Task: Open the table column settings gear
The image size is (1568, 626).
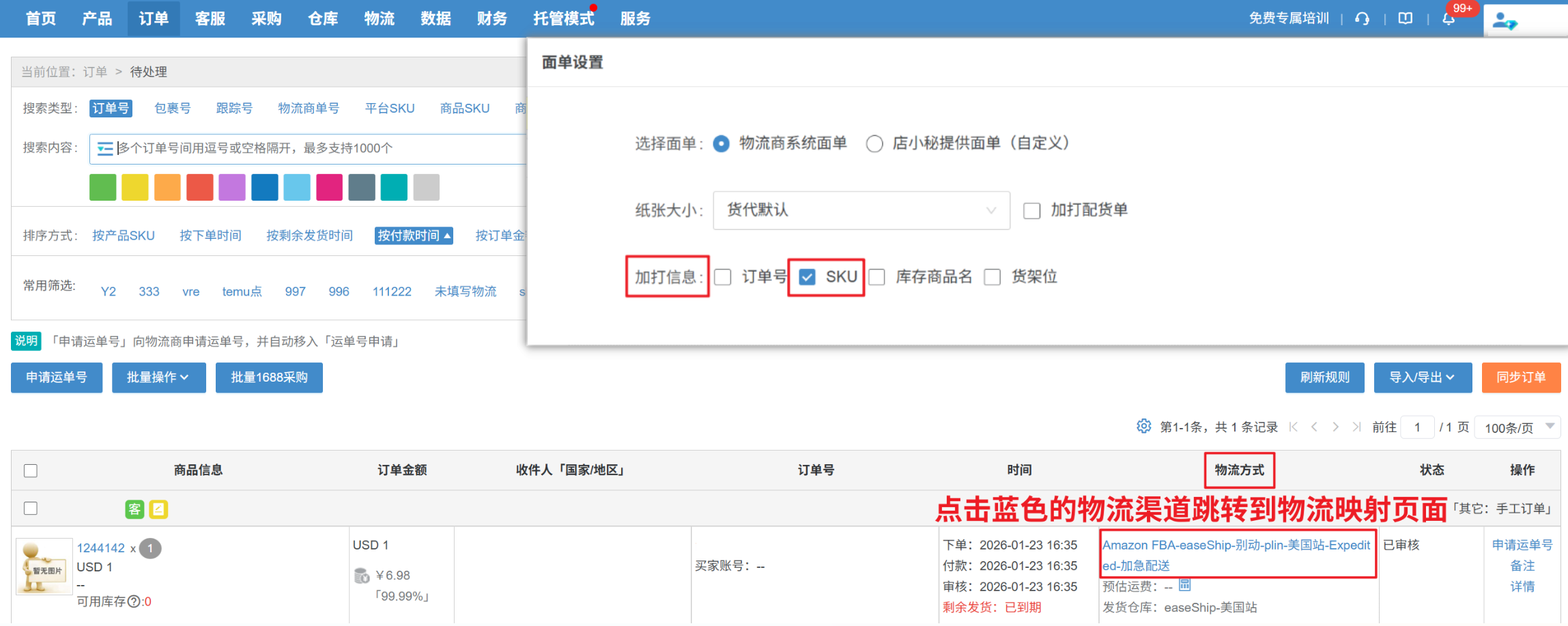Action: [x=1143, y=427]
